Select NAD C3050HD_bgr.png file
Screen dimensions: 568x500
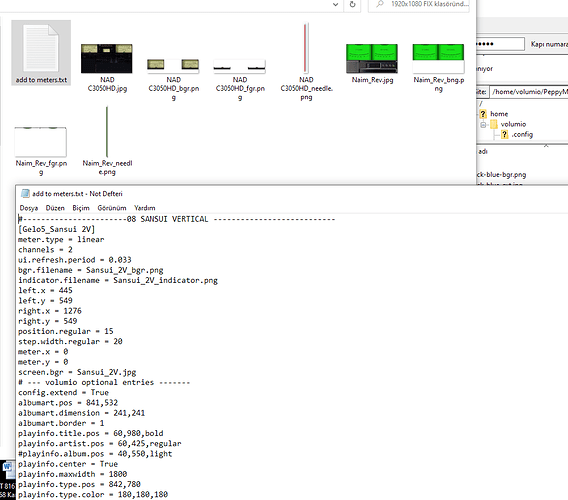[173, 66]
